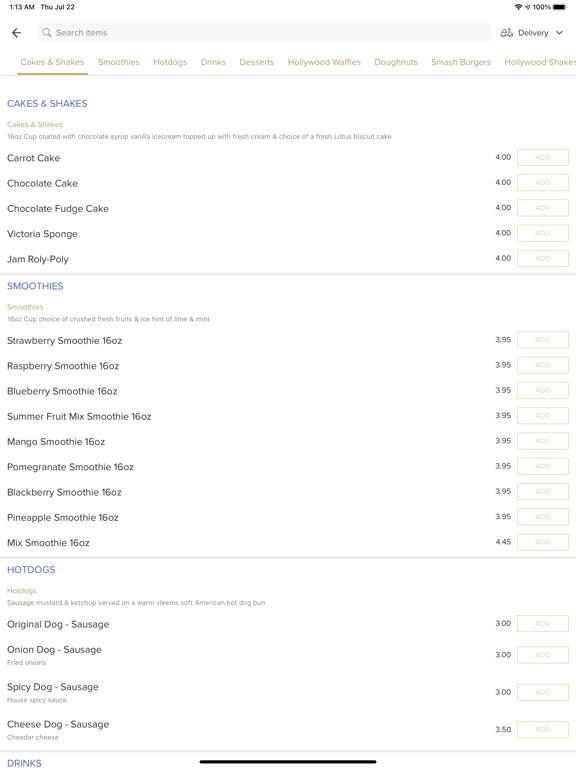This screenshot has height=768, width=576.
Task: Tap the Wi-Fi status icon
Action: tap(518, 7)
